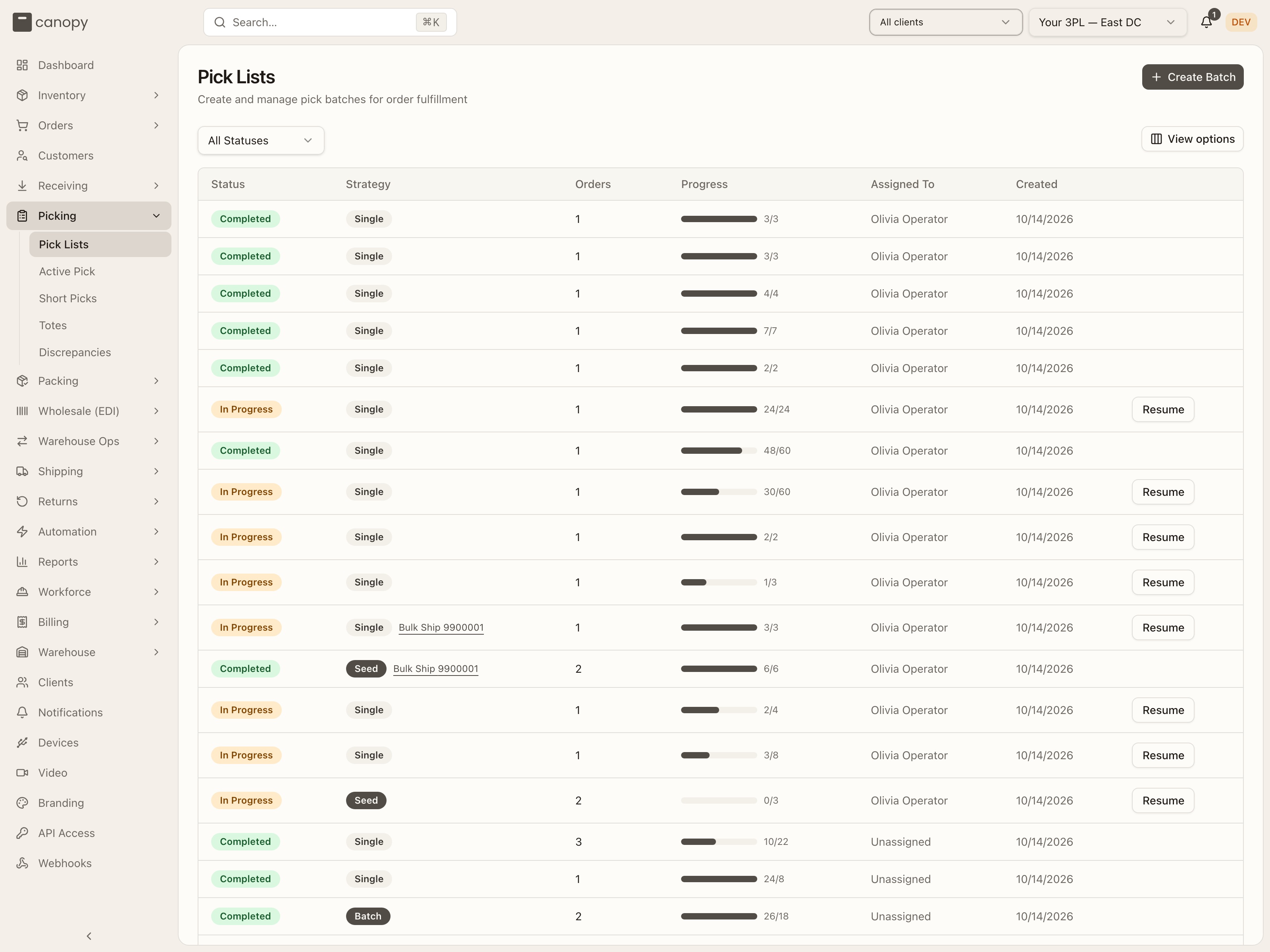
Task: Resume the 30/60 in-progress pick
Action: pyautogui.click(x=1162, y=492)
